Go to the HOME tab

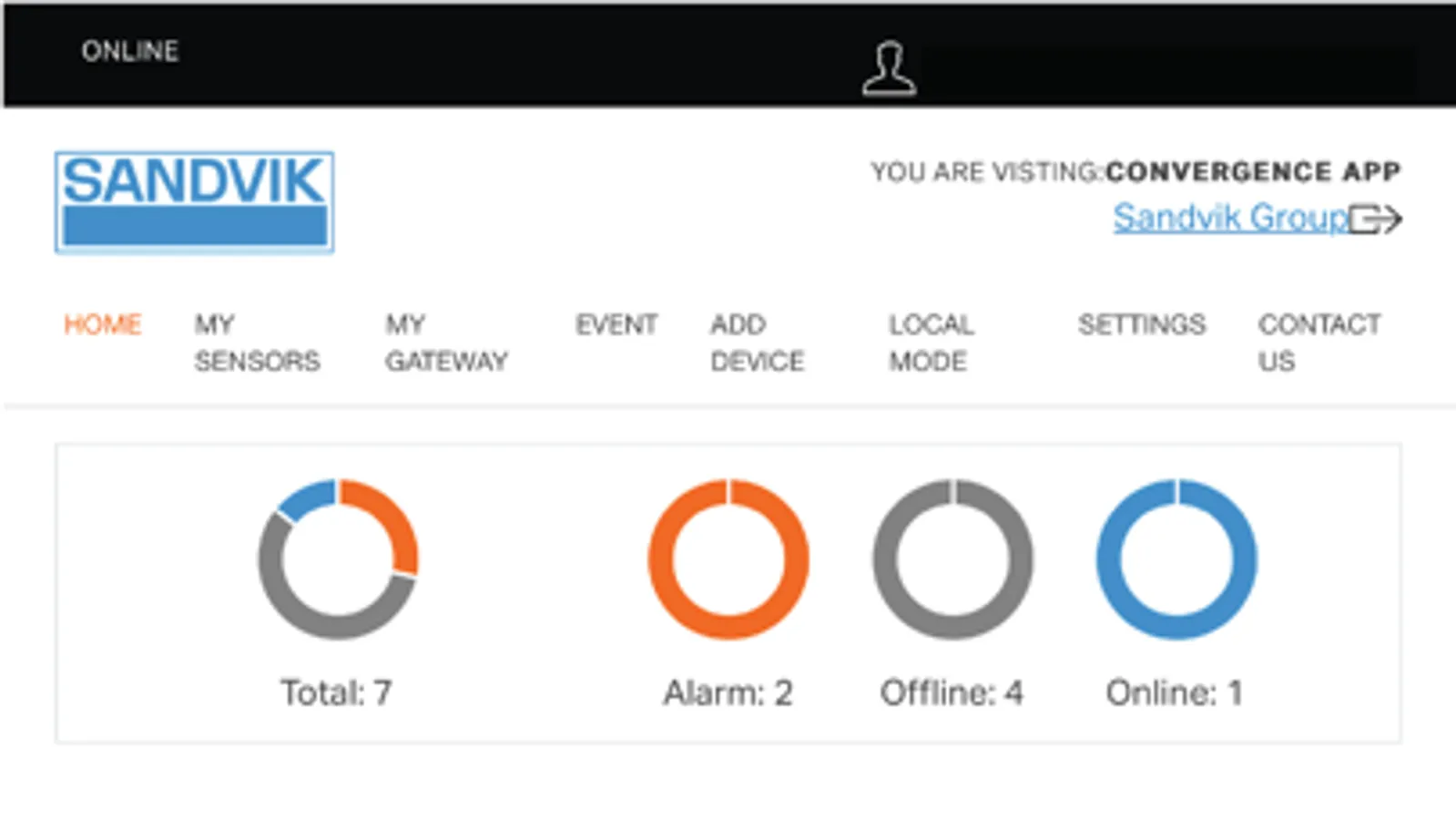pos(102,324)
